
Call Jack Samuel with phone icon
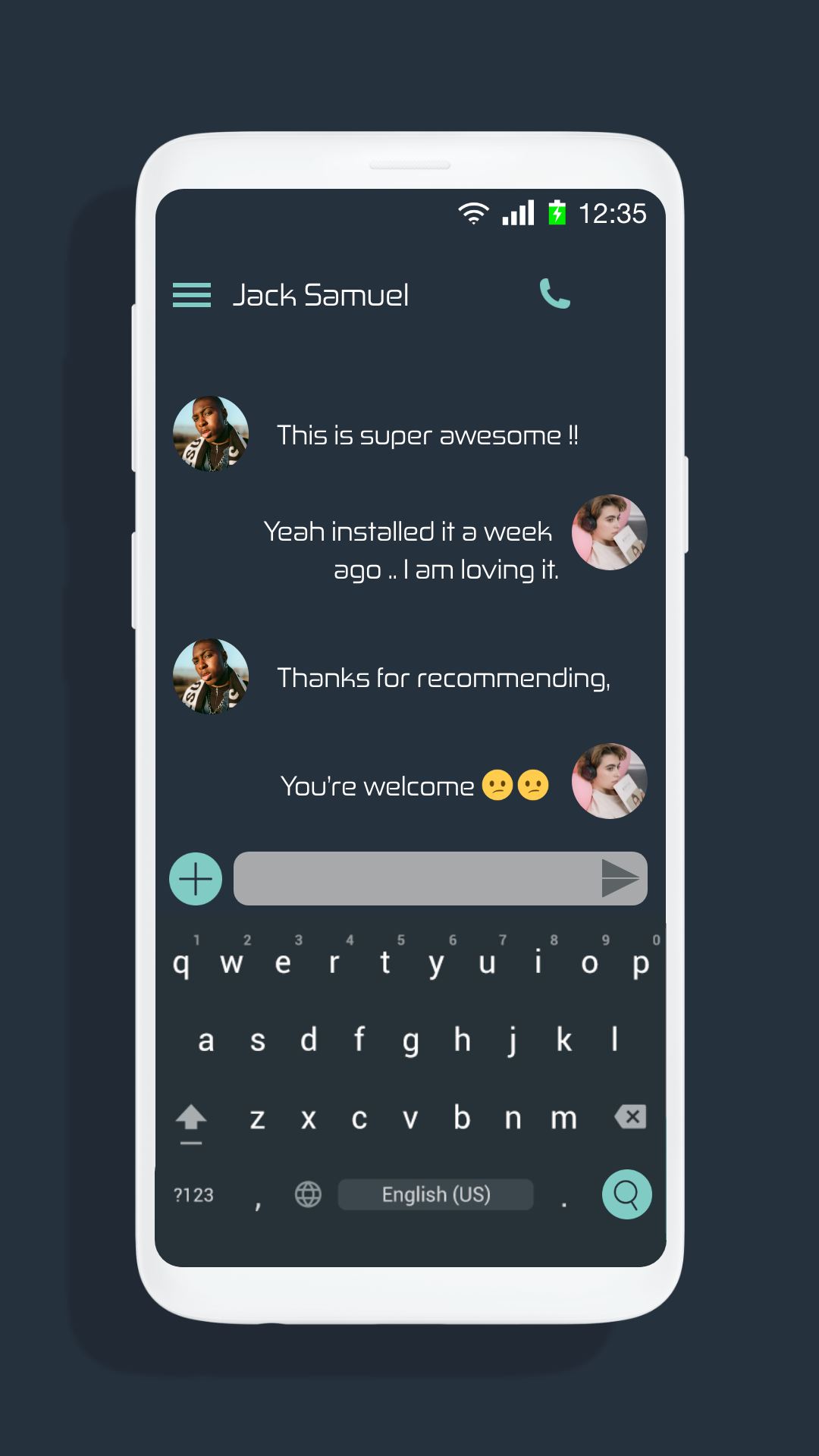coord(555,294)
